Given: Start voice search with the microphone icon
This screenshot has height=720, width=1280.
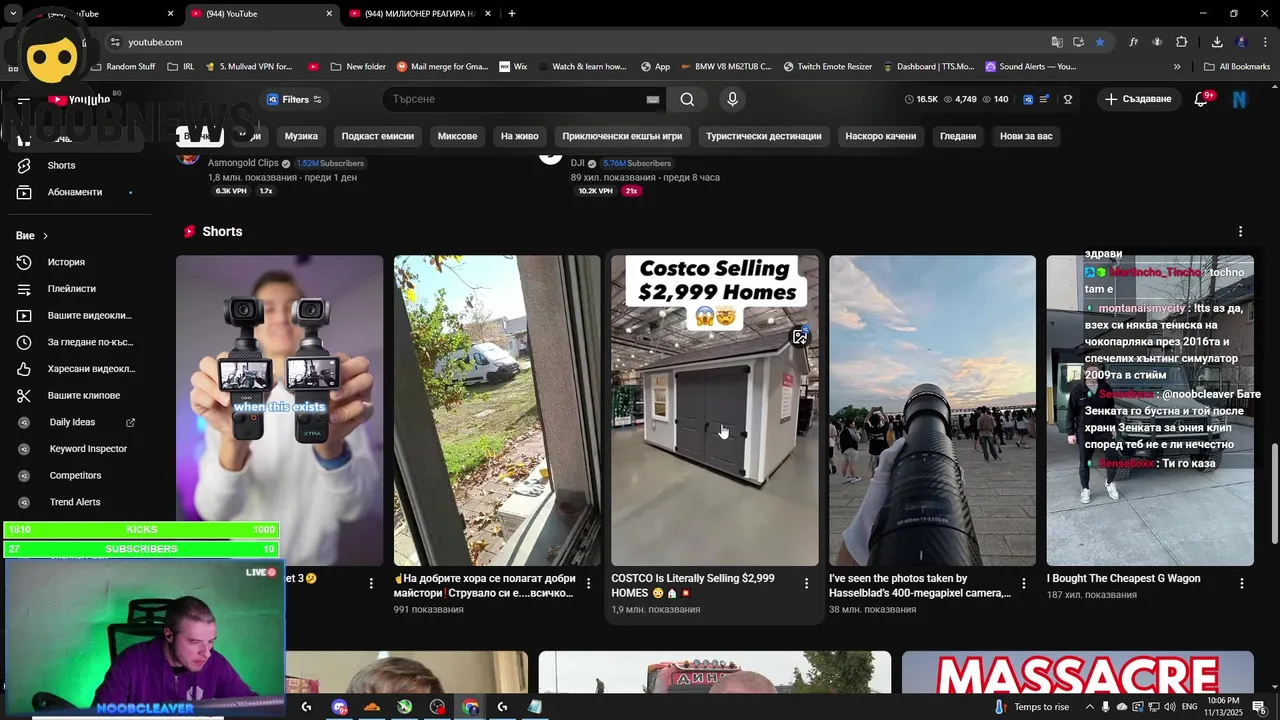Looking at the screenshot, I should tap(732, 99).
